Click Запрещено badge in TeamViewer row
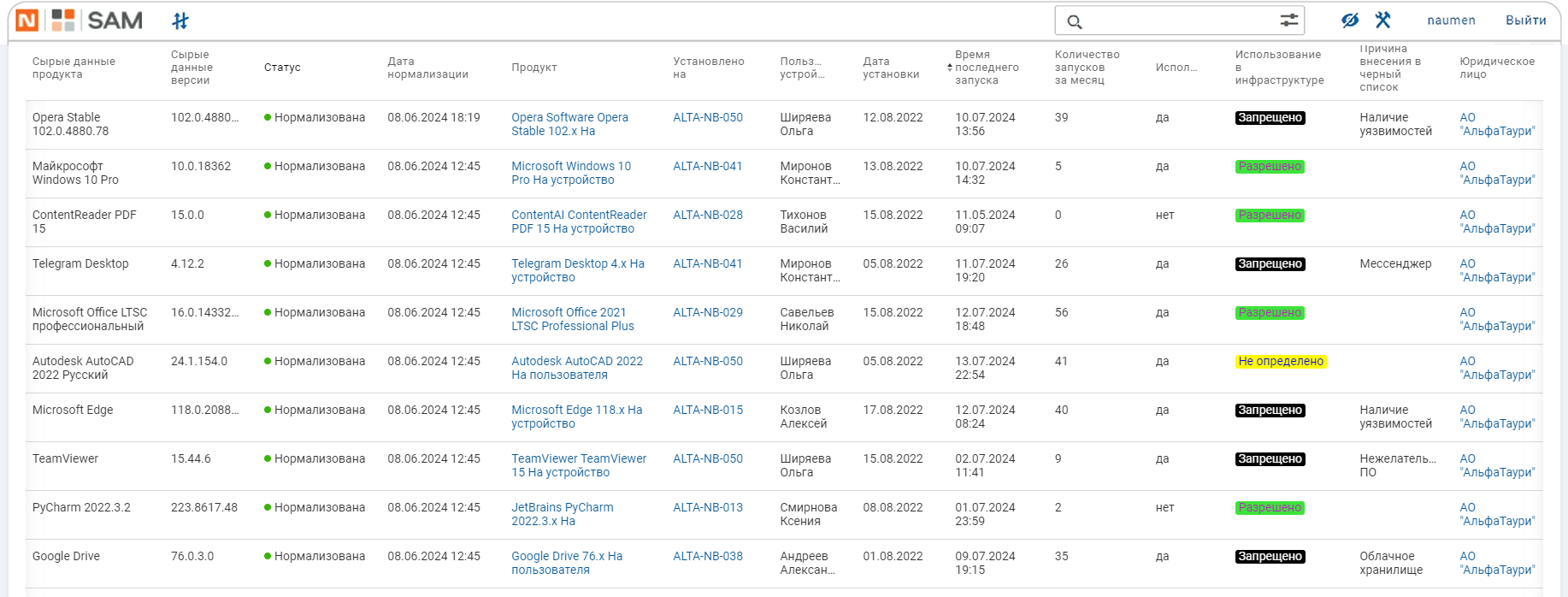The width and height of the screenshot is (1568, 597). tap(1270, 459)
